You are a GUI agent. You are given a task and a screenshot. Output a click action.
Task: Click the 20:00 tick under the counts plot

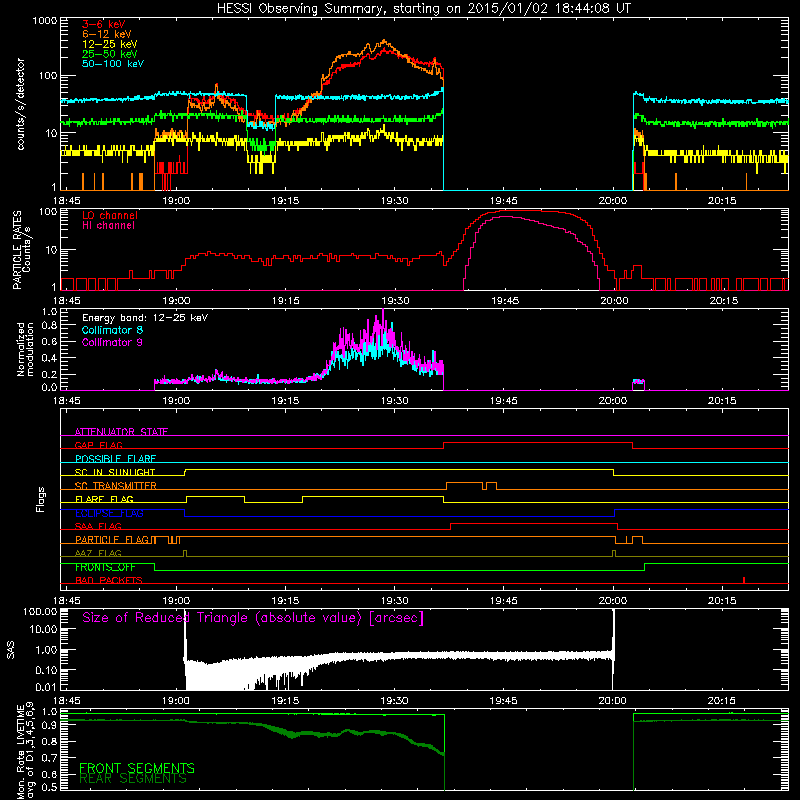[x=613, y=201]
